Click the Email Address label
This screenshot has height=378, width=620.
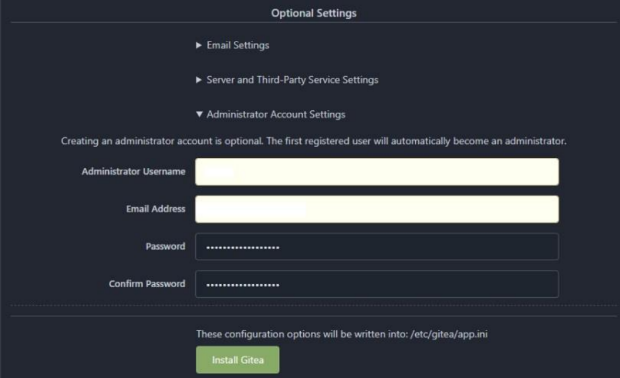155,209
